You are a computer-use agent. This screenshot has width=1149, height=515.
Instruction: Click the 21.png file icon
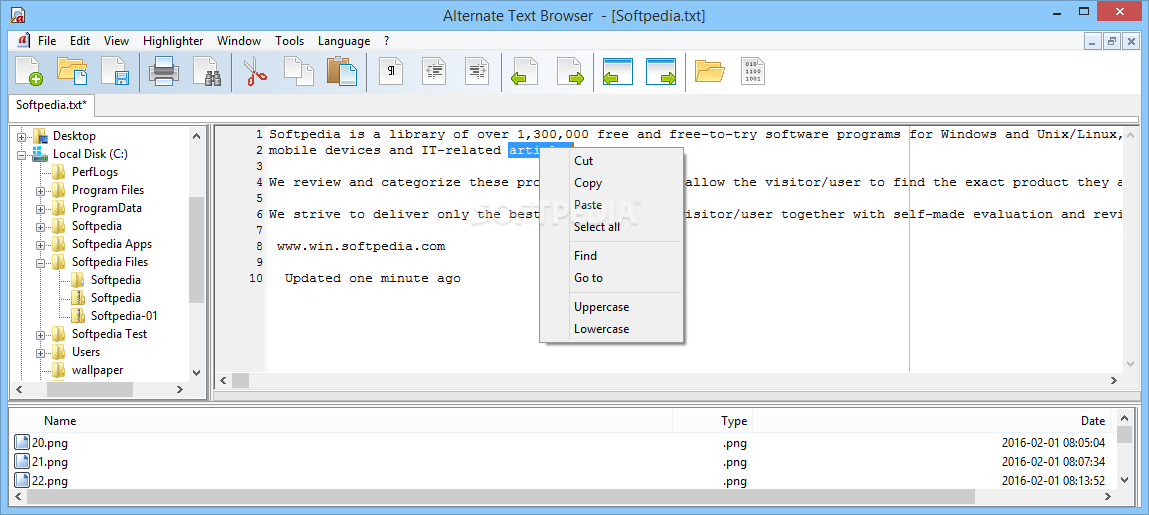pyautogui.click(x=23, y=462)
